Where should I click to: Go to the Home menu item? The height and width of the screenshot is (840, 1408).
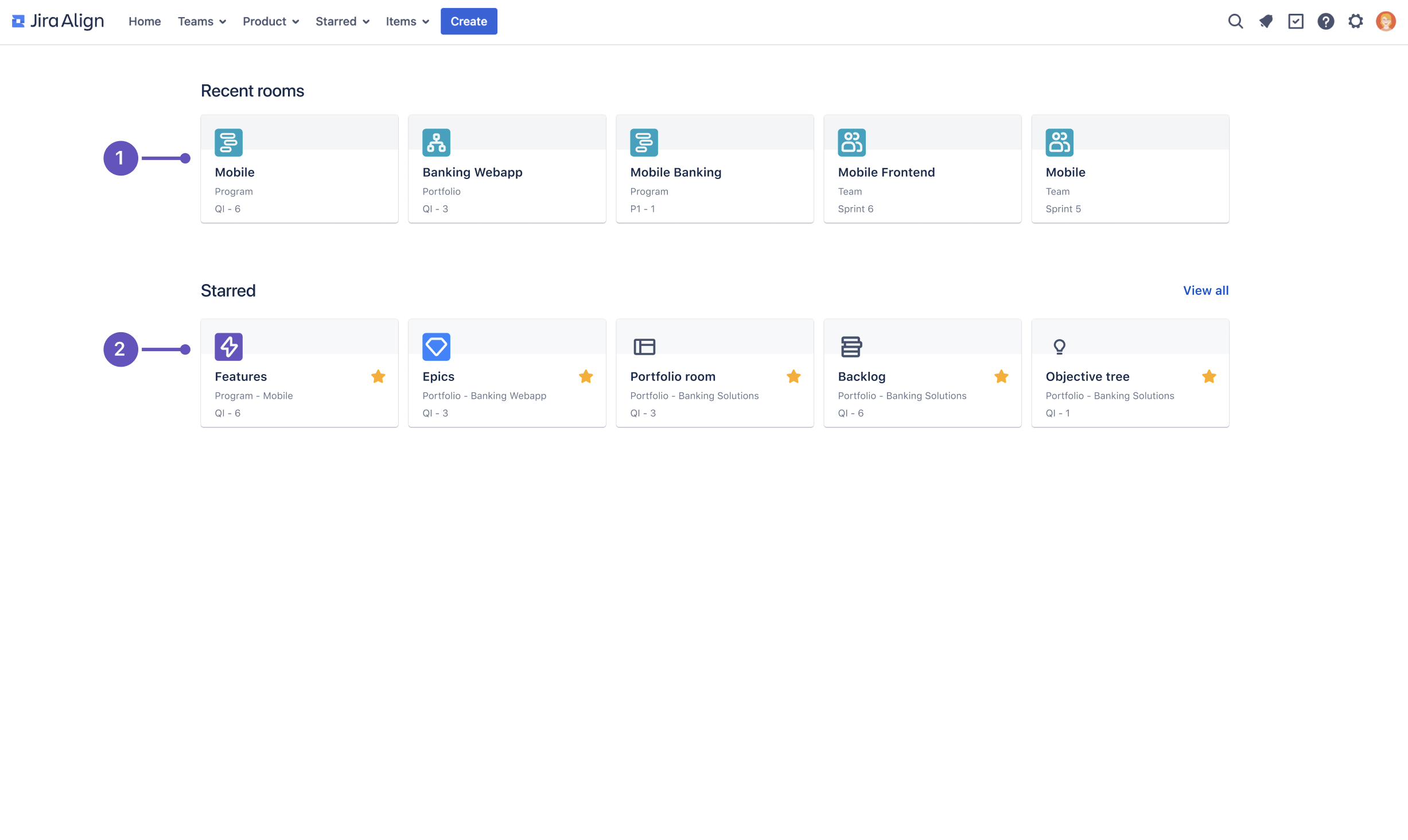145,21
